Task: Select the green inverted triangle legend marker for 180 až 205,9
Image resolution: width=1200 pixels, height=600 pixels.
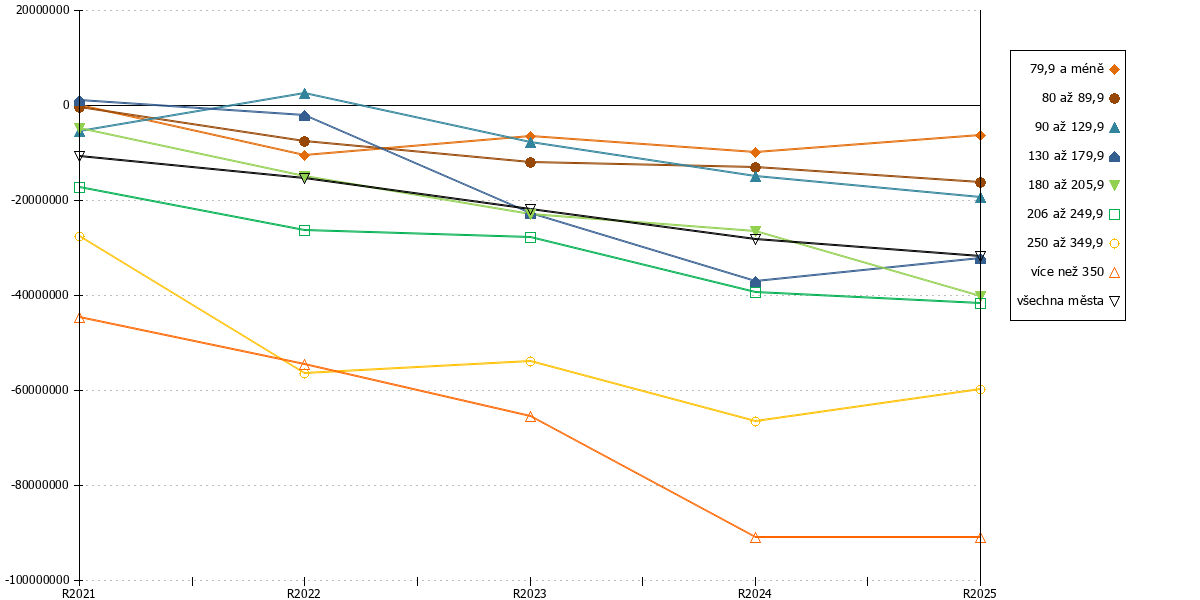Action: tap(1114, 185)
